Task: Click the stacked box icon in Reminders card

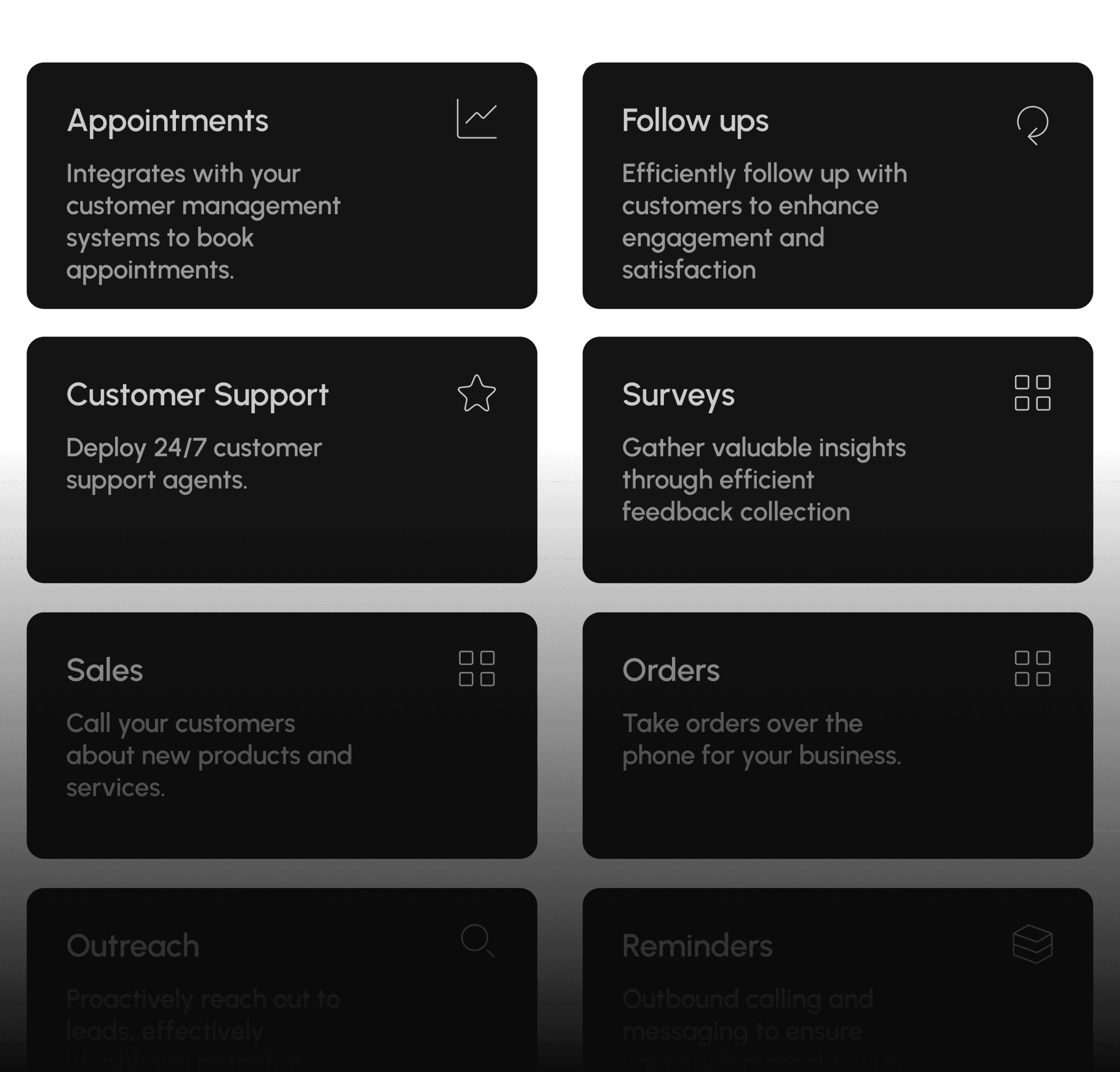Action: [1033, 944]
